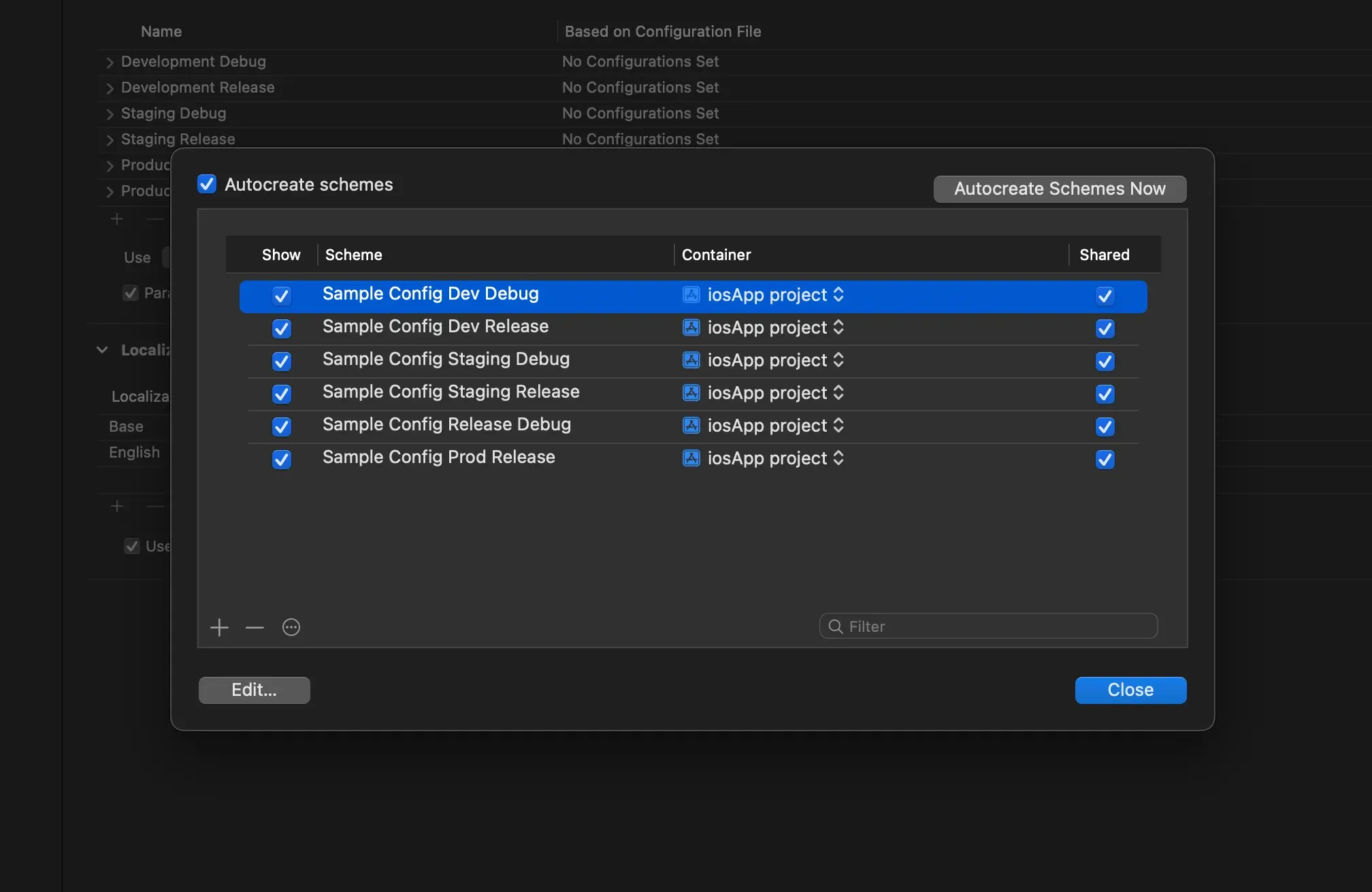1372x892 pixels.
Task: Uncheck Show for Sample Config Dev Release
Action: 282,328
